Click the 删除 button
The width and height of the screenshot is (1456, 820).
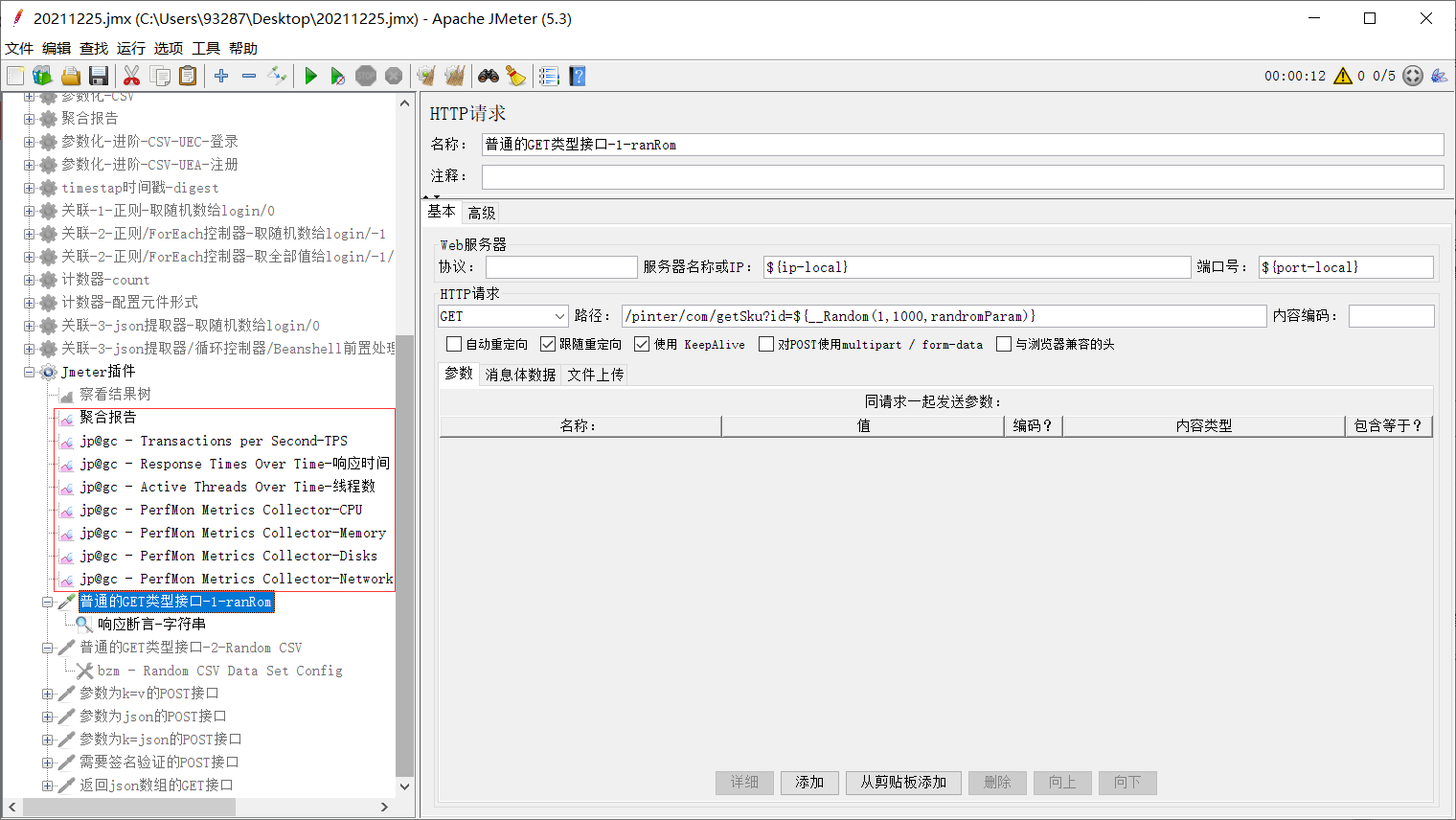click(x=997, y=783)
